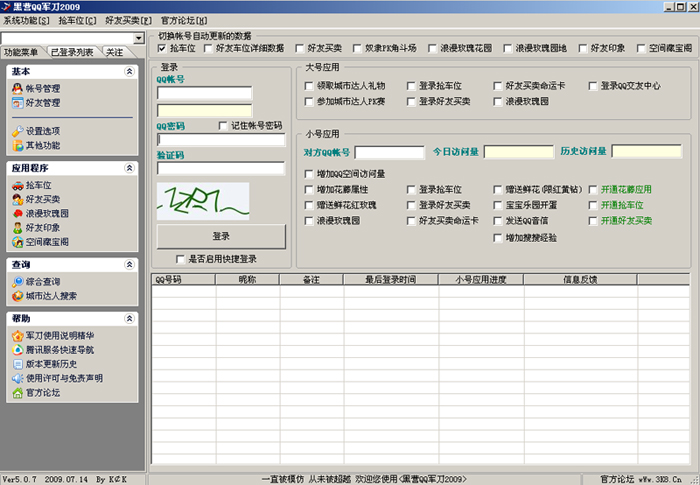
Task: Click the green 开通抢车位 link
Action: pyautogui.click(x=621, y=205)
